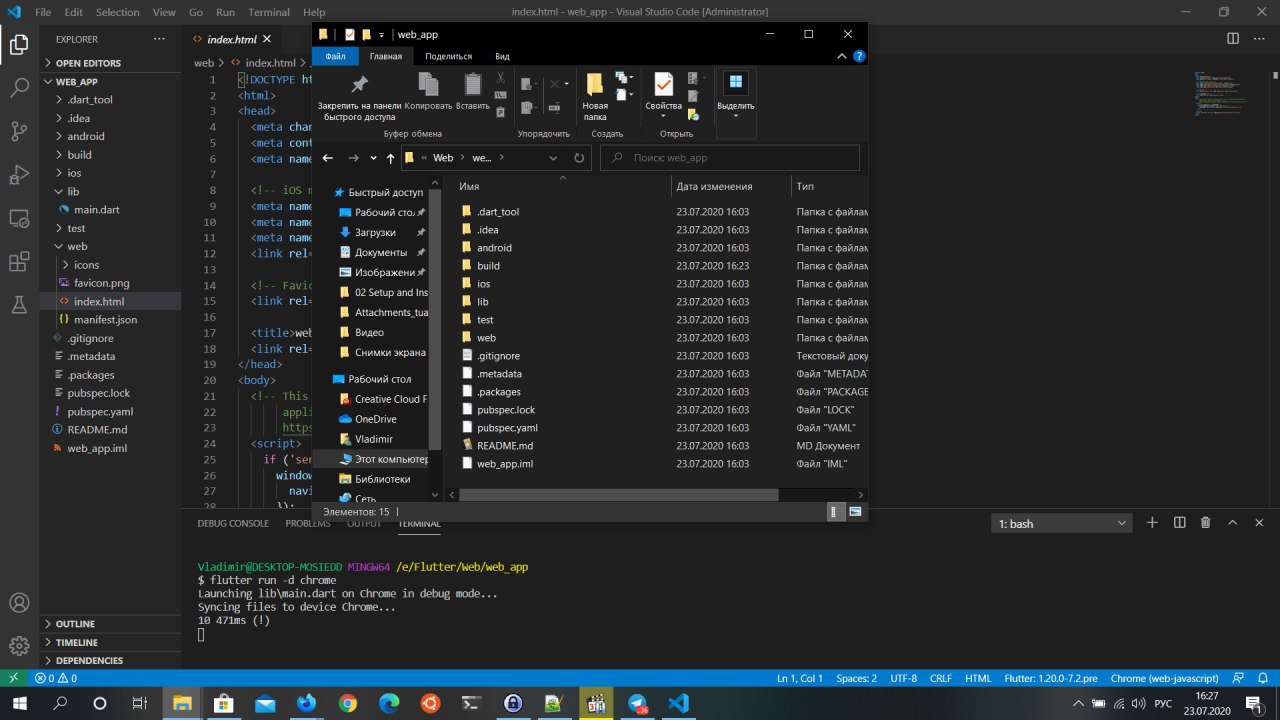Click UTF-8 encoding in status bar
1280x720 pixels.
click(x=903, y=678)
